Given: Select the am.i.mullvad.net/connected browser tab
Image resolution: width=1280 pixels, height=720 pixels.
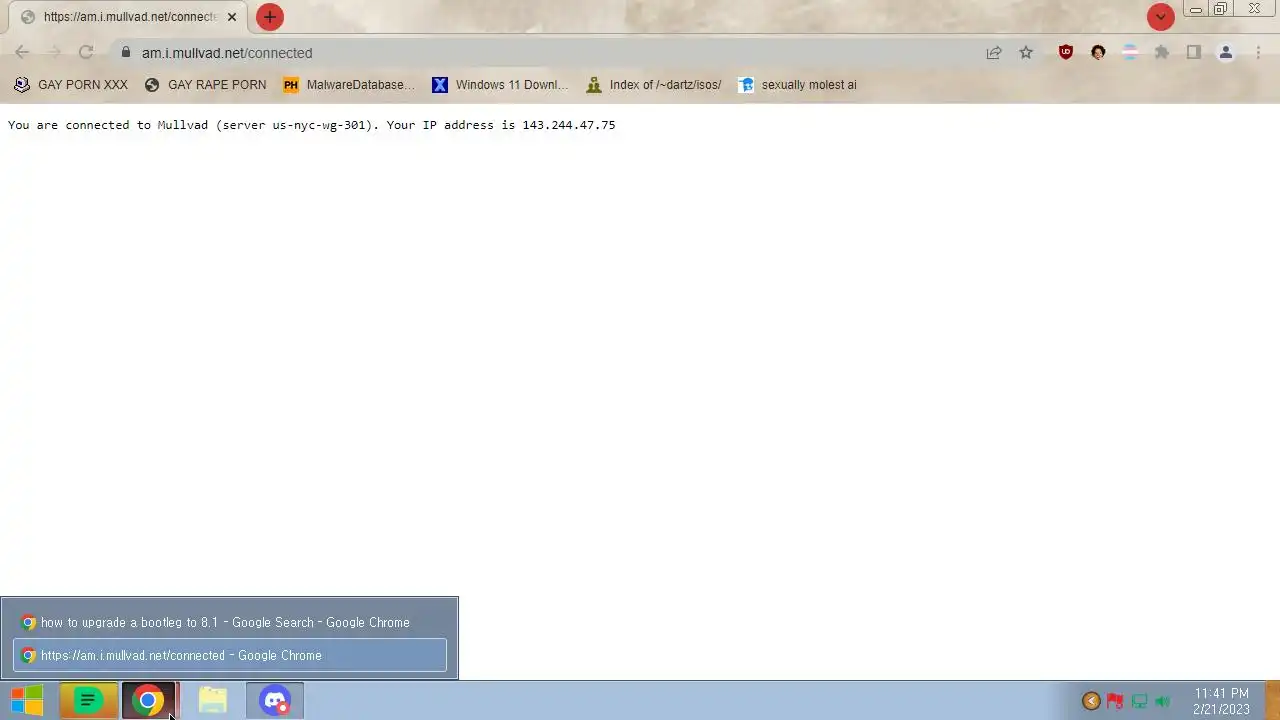Looking at the screenshot, I should [x=128, y=17].
